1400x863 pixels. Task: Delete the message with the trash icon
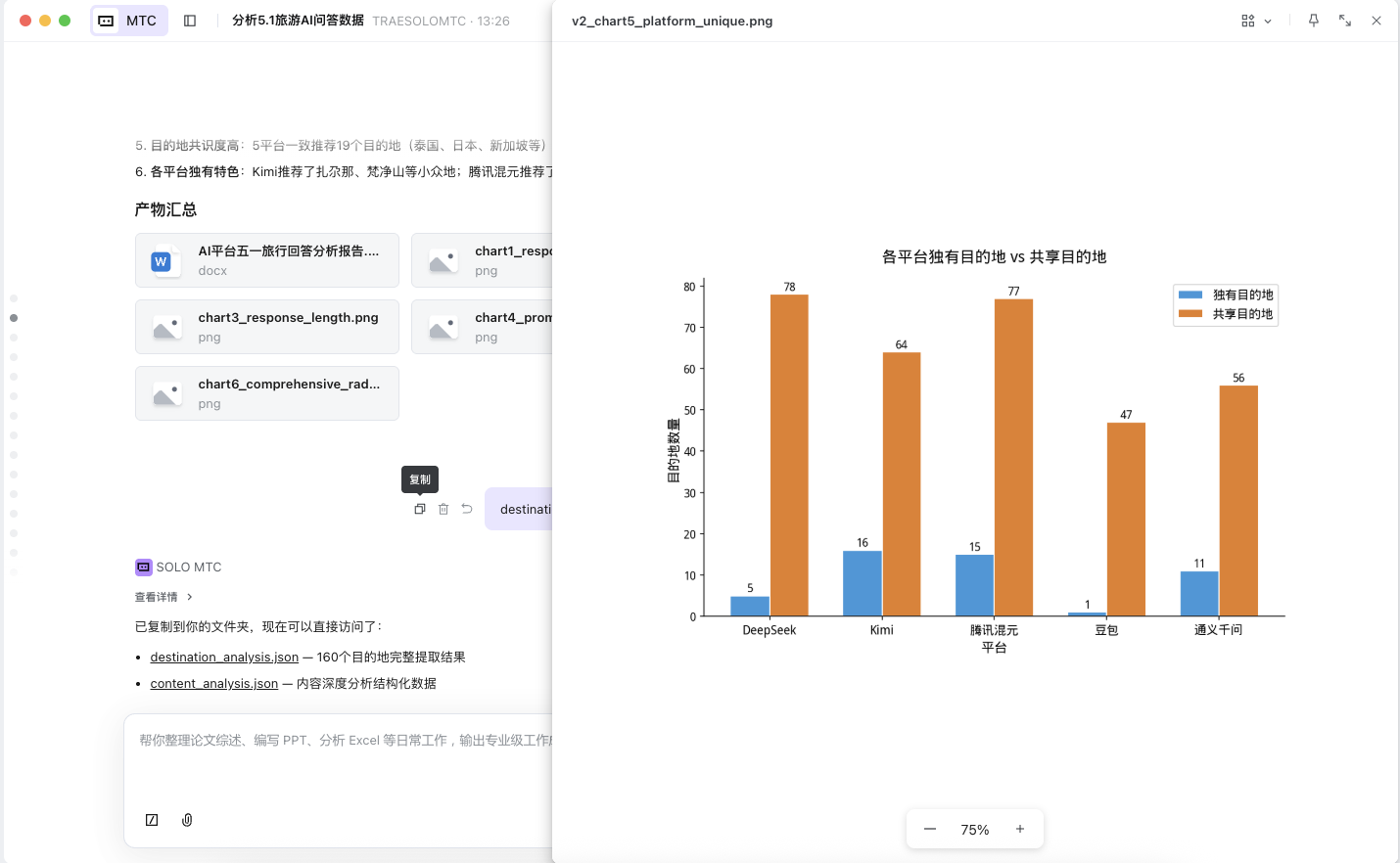[x=443, y=509]
